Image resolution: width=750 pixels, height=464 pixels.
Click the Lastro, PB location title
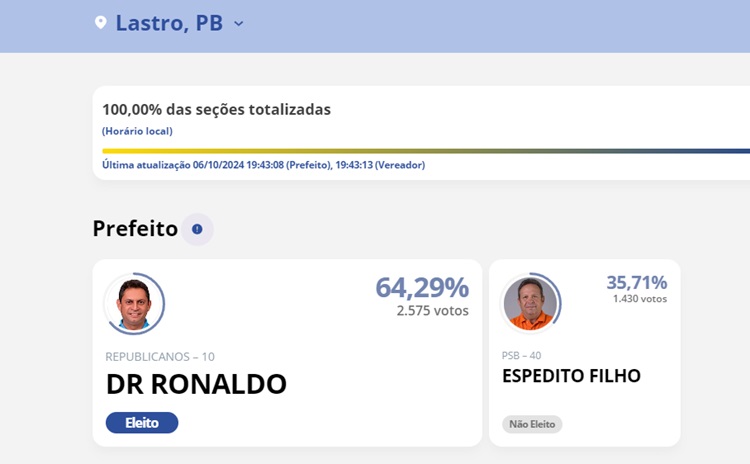[169, 23]
